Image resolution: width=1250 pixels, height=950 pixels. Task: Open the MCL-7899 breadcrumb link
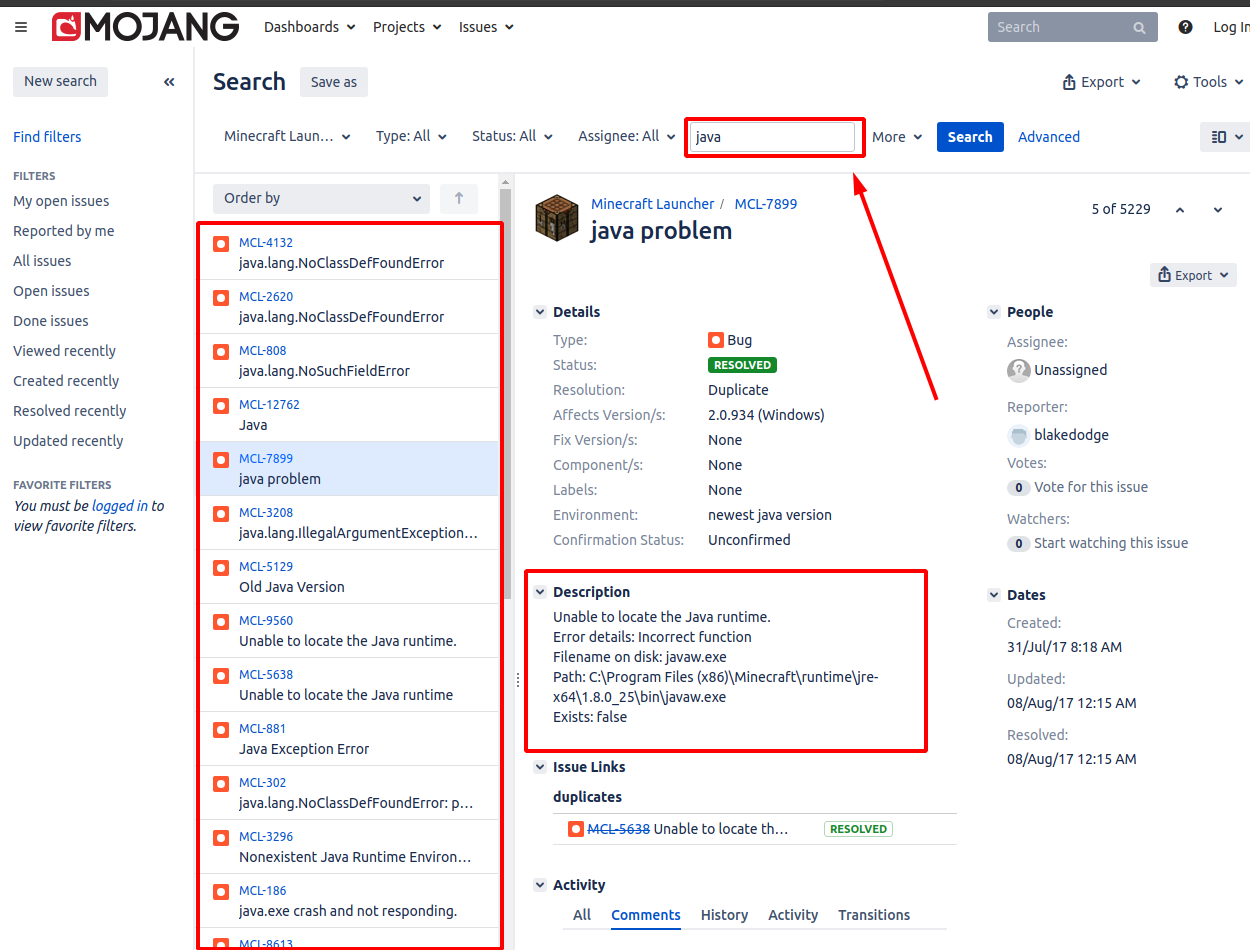pyautogui.click(x=766, y=204)
